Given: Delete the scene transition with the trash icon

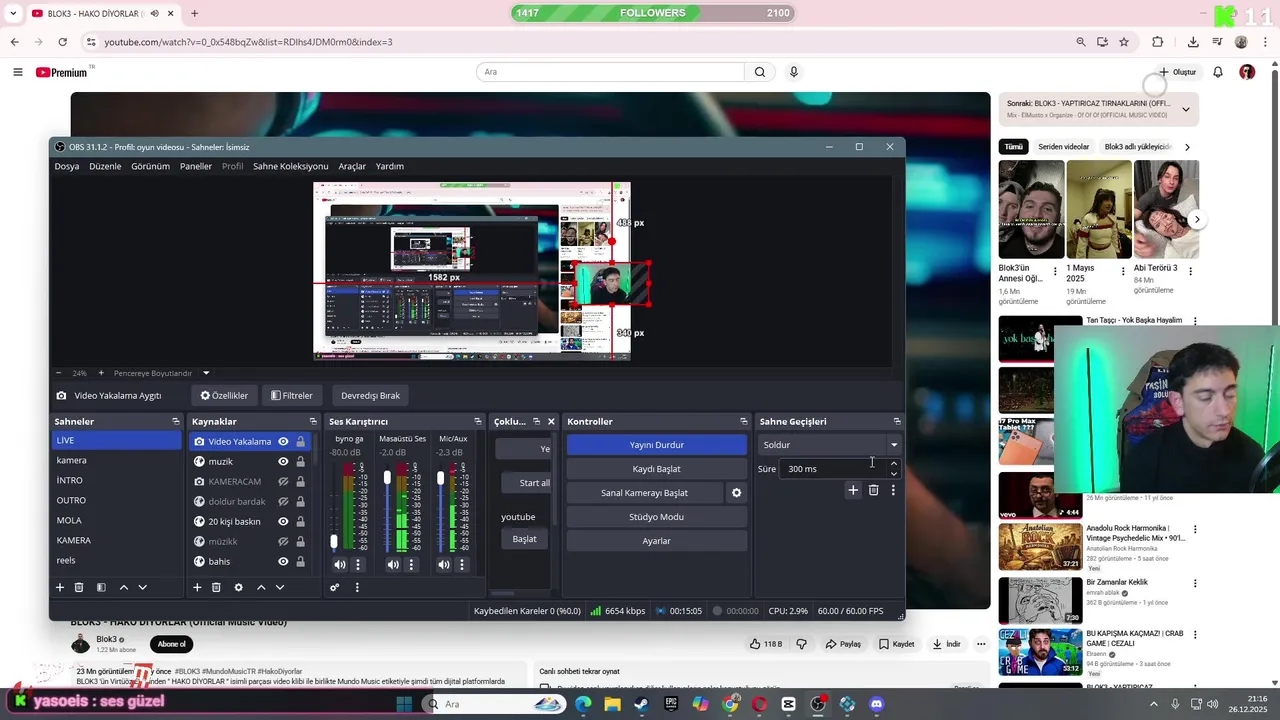Looking at the screenshot, I should click(x=873, y=490).
